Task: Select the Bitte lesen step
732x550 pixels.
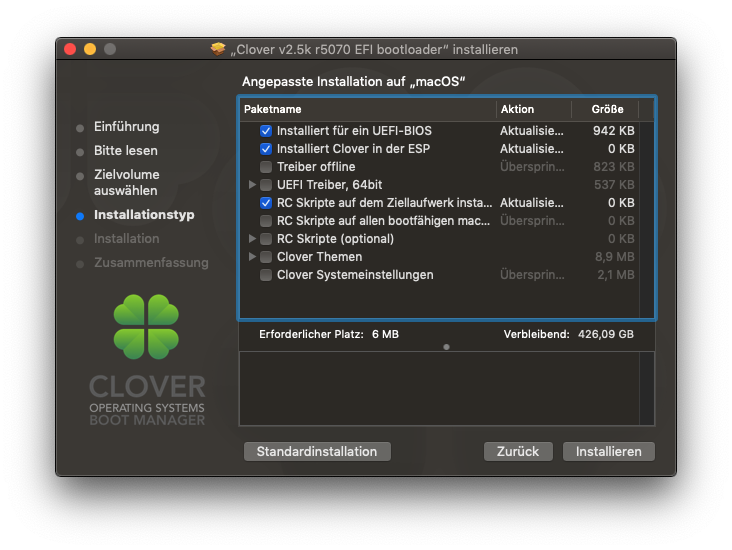Action: 126,151
